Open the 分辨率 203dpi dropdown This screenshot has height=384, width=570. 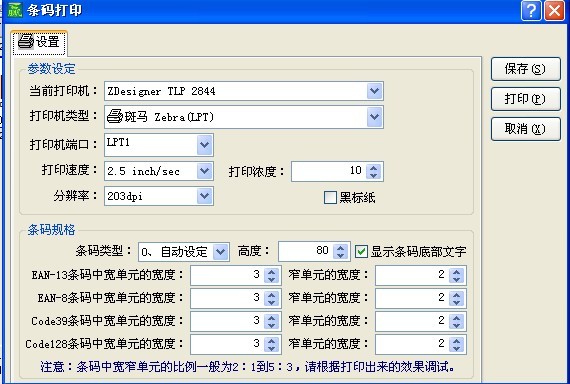click(x=204, y=196)
